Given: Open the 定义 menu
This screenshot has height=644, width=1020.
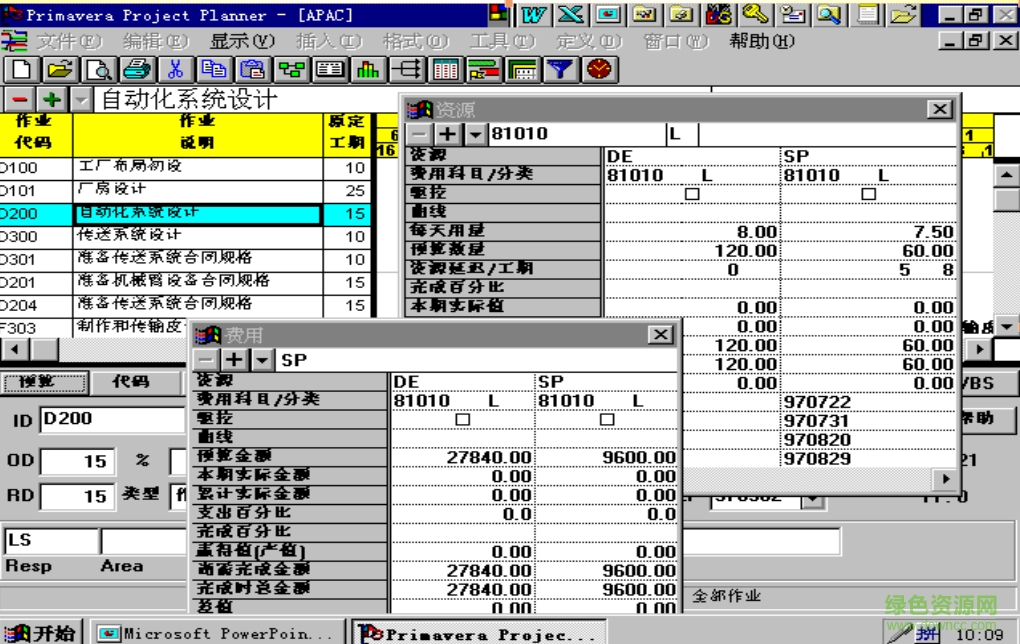Looking at the screenshot, I should click(589, 42).
